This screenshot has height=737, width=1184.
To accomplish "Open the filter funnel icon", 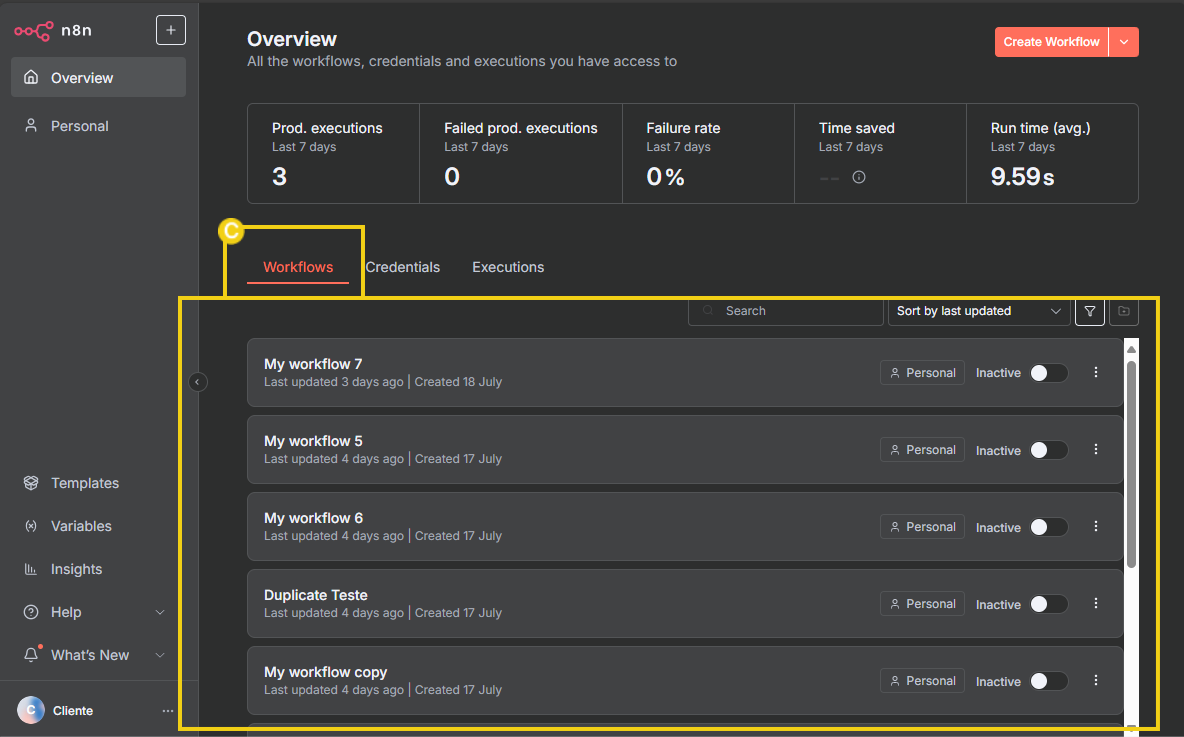I will click(1090, 311).
